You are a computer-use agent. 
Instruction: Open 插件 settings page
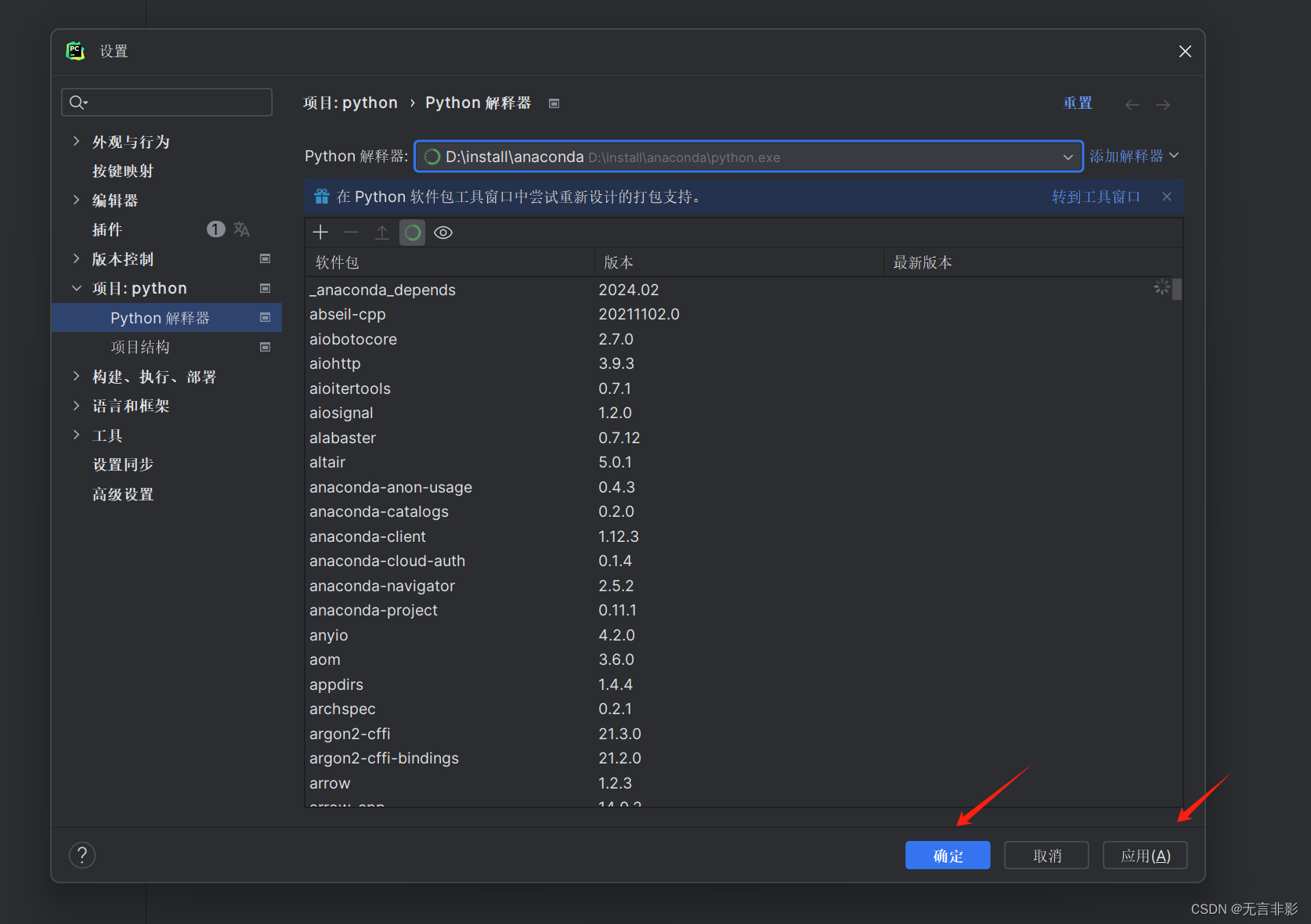107,229
